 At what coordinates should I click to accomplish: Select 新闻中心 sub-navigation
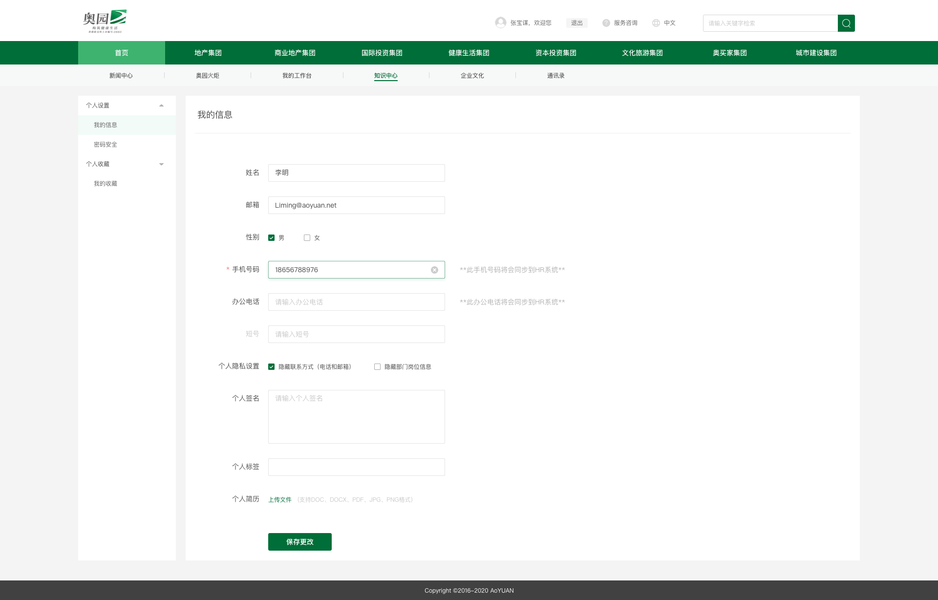pos(121,75)
